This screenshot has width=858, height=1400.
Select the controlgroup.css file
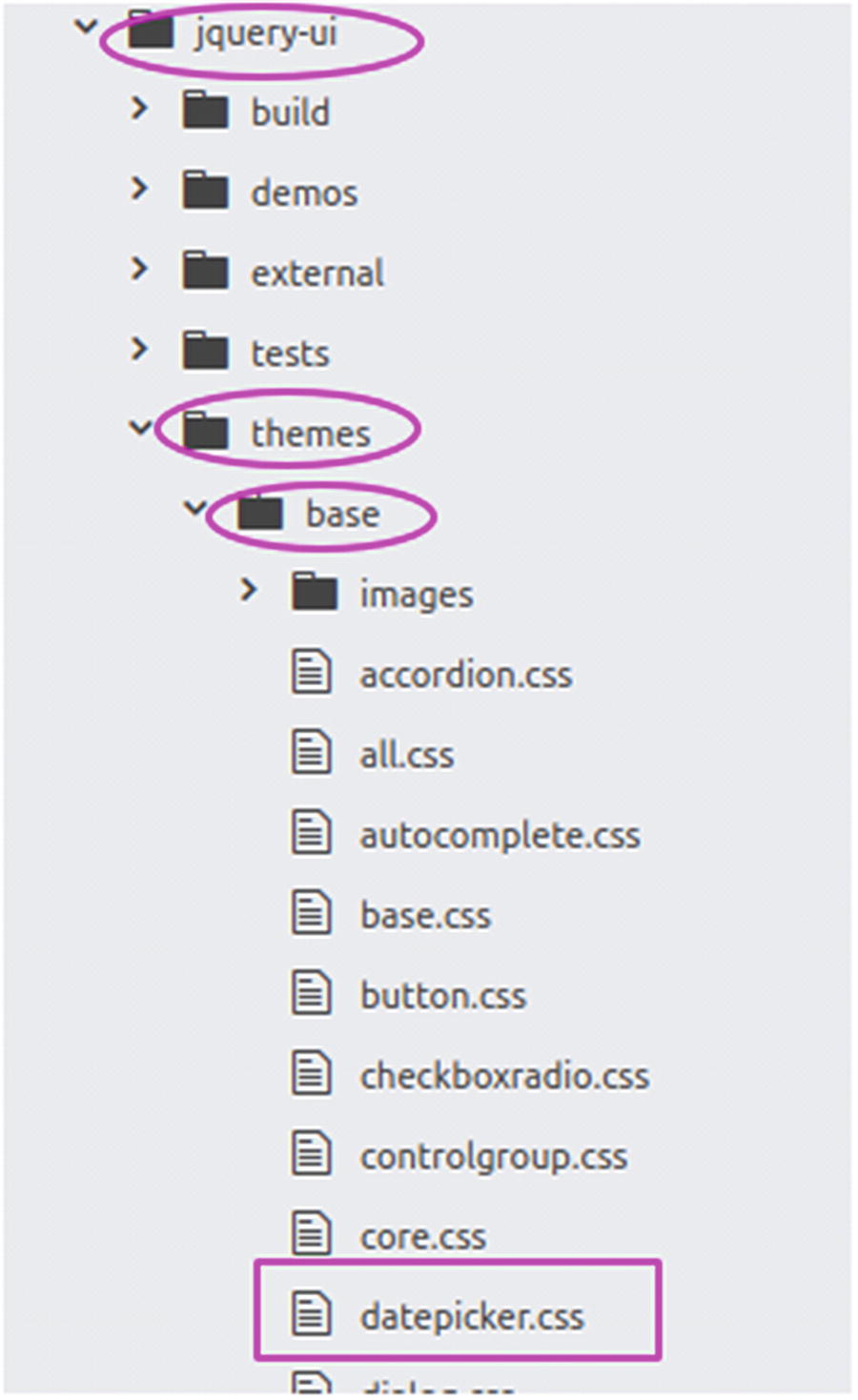point(493,1157)
